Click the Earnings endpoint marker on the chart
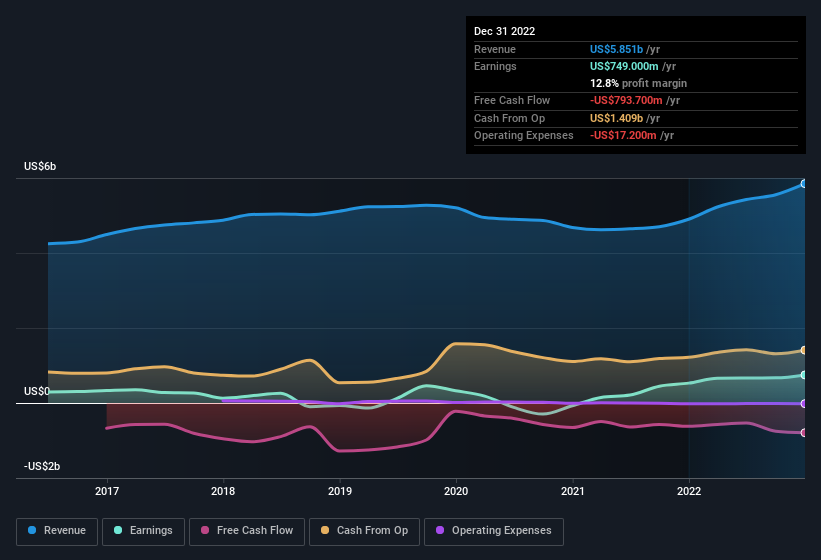 803,375
